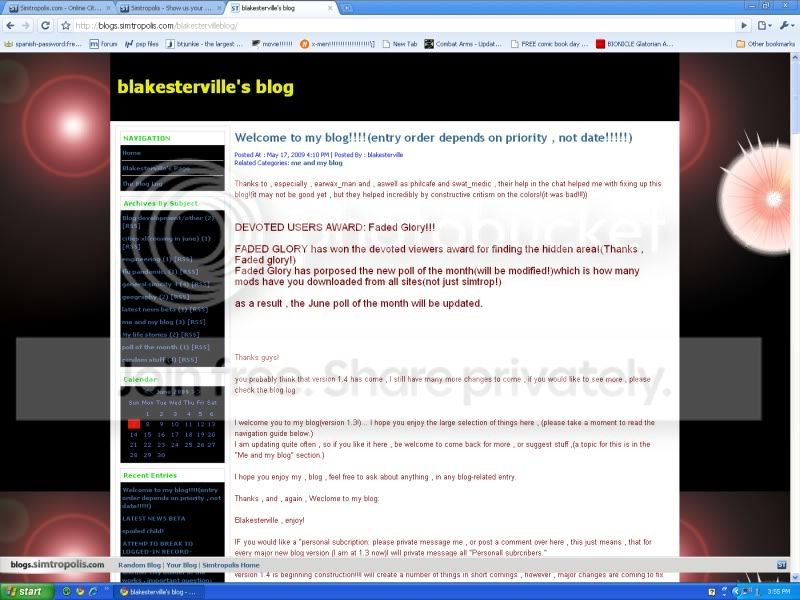Screen dimensions: 800x600
Task: Open the btjunkie bookmark
Action: pyautogui.click(x=204, y=44)
